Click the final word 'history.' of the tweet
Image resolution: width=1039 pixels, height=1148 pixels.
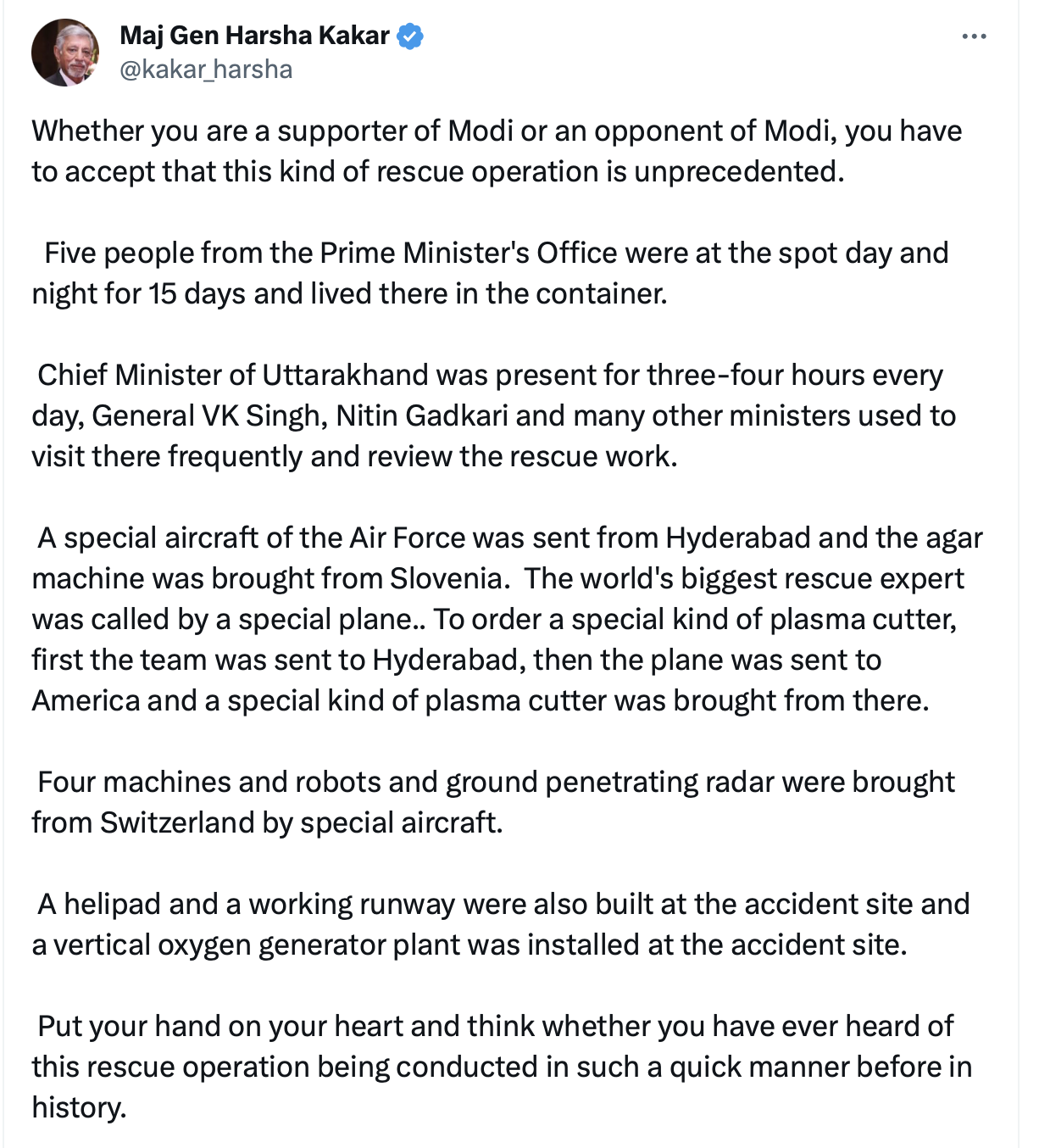coord(79,1107)
